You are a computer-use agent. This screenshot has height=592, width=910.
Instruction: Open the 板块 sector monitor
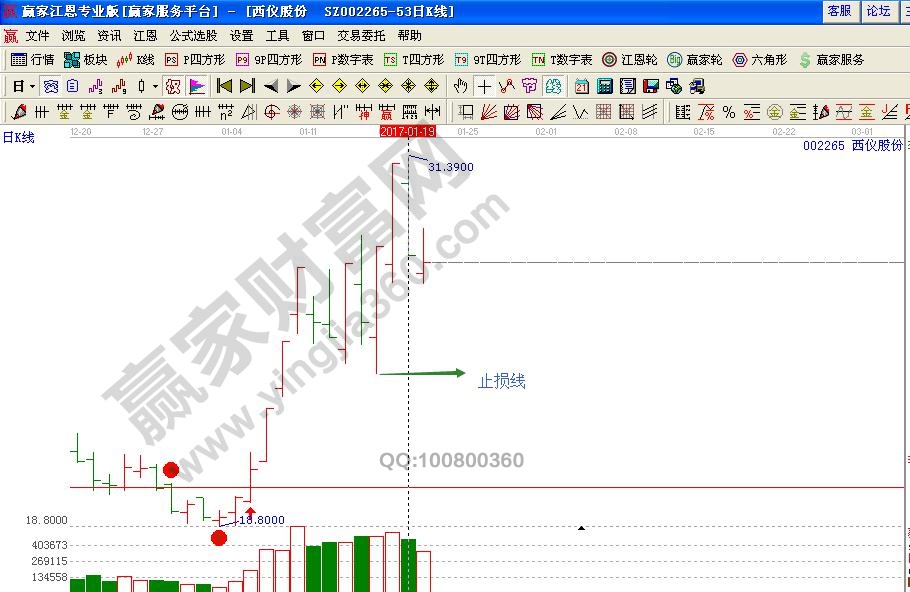(84, 58)
